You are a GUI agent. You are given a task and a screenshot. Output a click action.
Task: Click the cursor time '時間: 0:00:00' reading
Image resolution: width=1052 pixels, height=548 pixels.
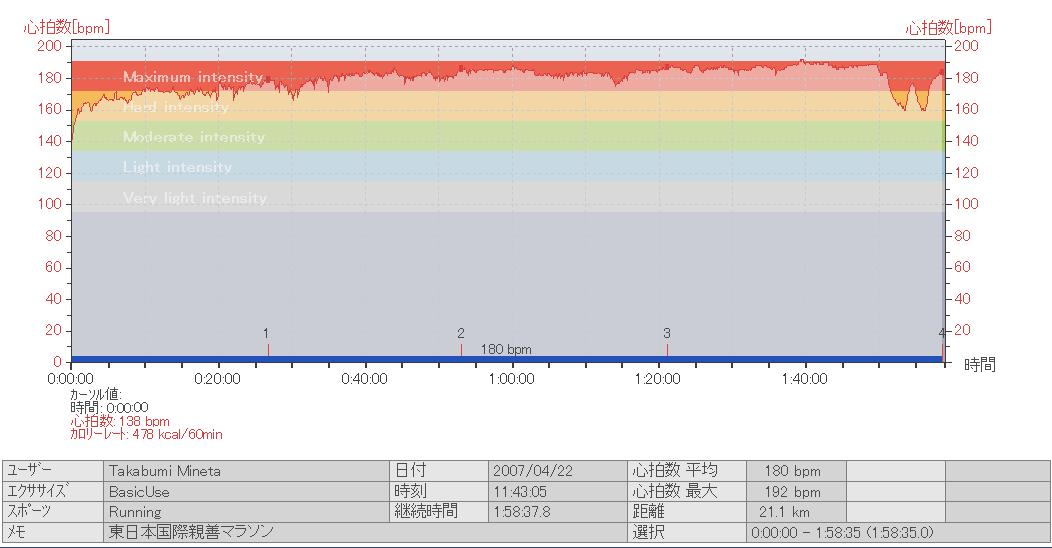(109, 408)
